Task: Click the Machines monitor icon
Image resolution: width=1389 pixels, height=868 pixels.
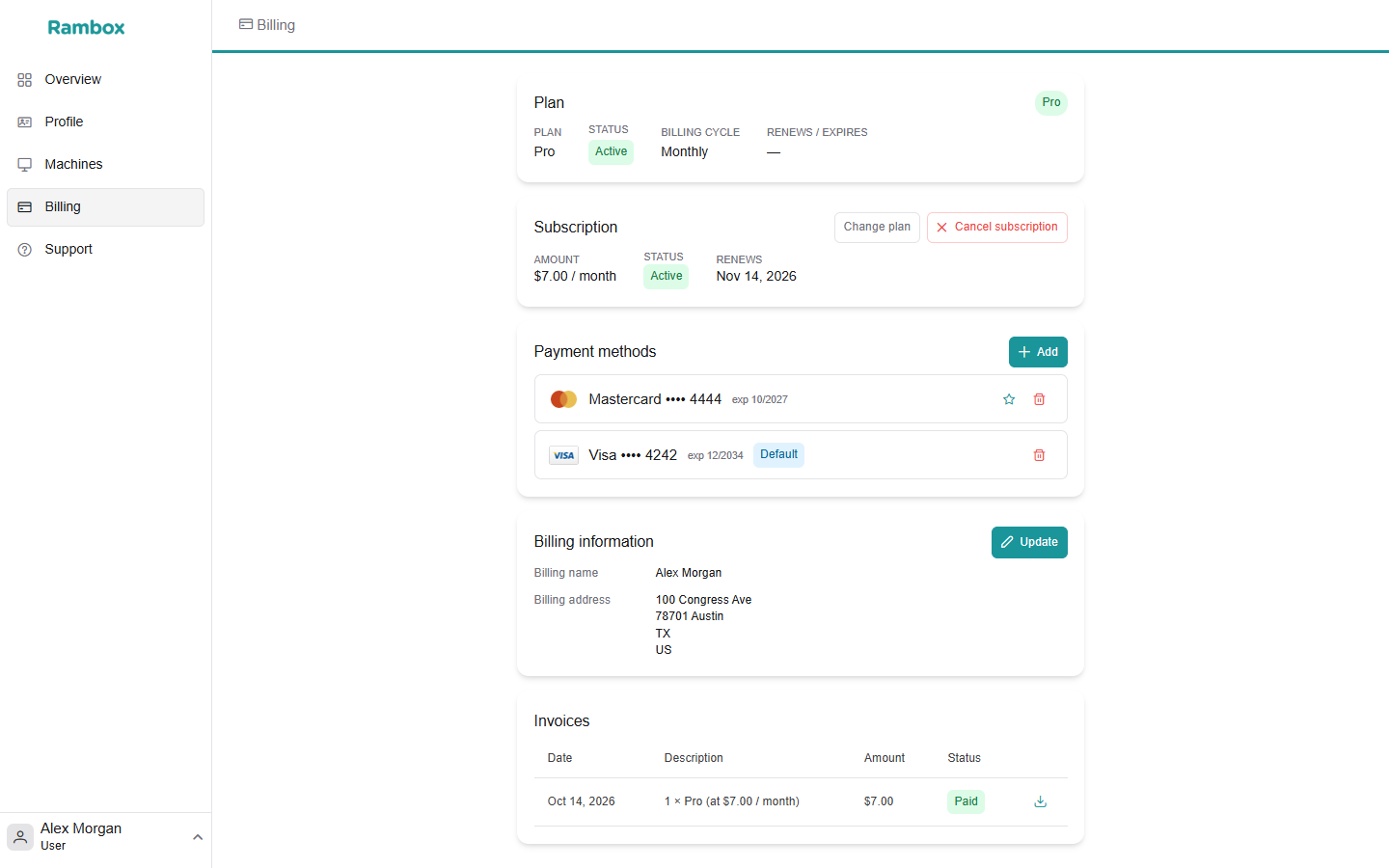Action: click(25, 165)
